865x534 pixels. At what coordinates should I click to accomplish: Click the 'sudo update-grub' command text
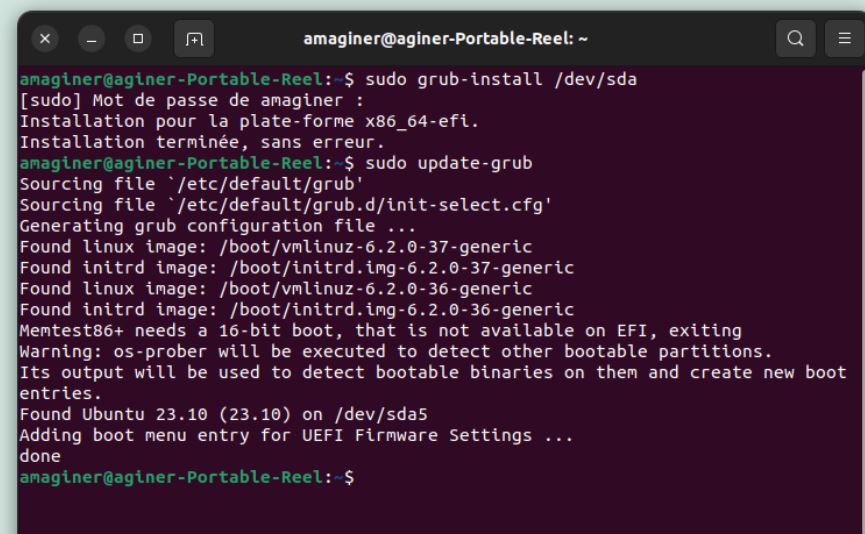(x=450, y=162)
